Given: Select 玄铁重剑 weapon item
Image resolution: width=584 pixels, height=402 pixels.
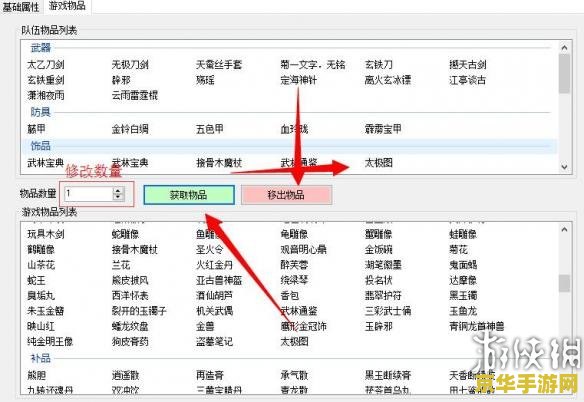Looking at the screenshot, I should click(x=45, y=80).
